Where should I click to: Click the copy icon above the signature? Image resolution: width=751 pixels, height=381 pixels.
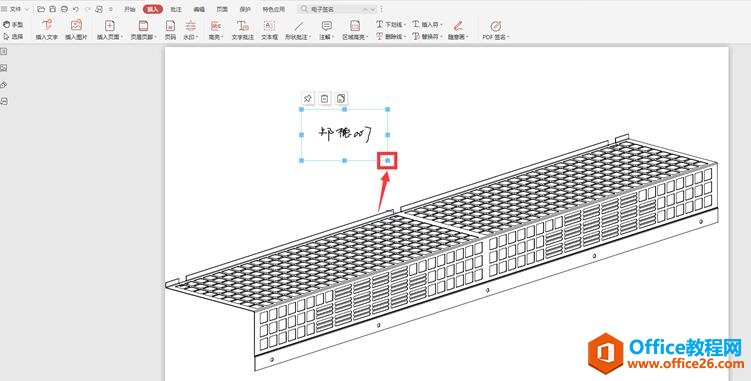[341, 98]
